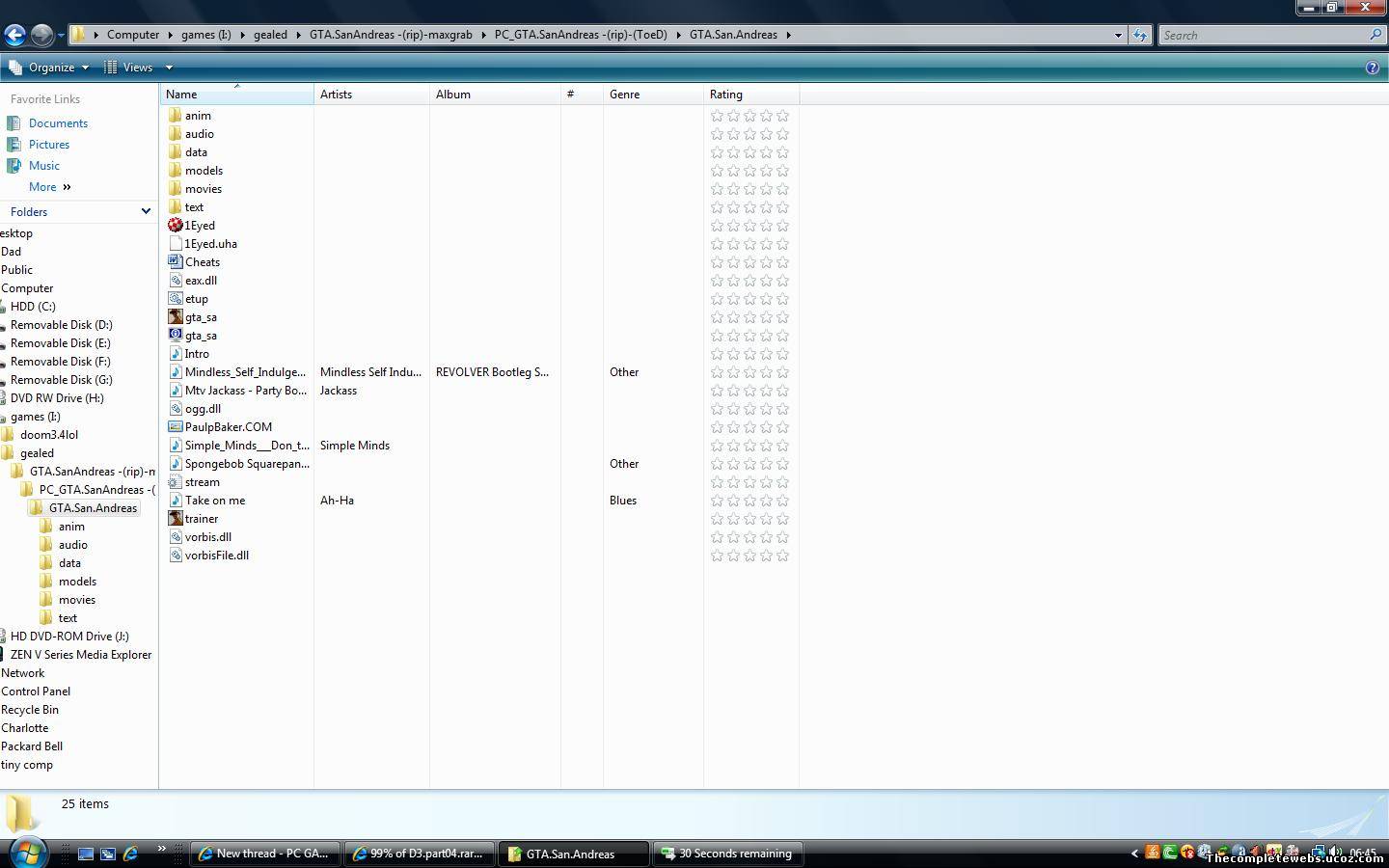Switch to 30 Seconds remaining taskbar window
This screenshot has height=868, width=1389.
(x=727, y=854)
